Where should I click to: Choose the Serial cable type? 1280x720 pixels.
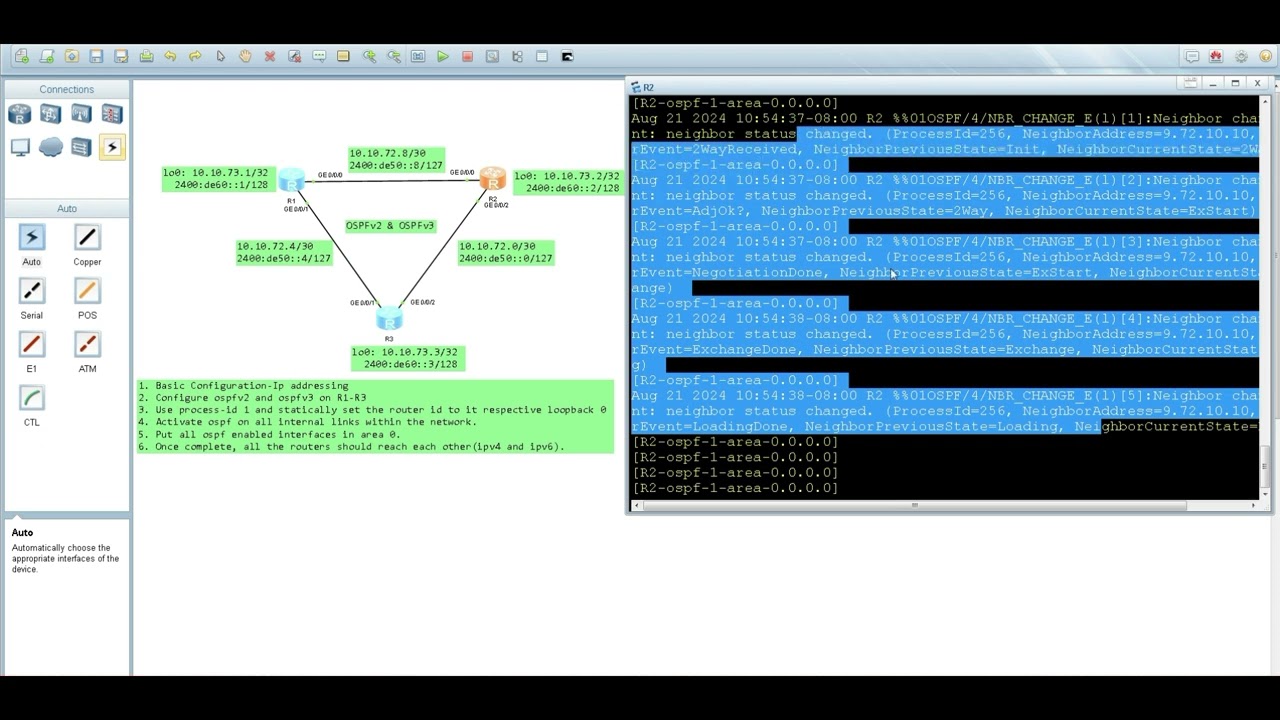coord(32,291)
